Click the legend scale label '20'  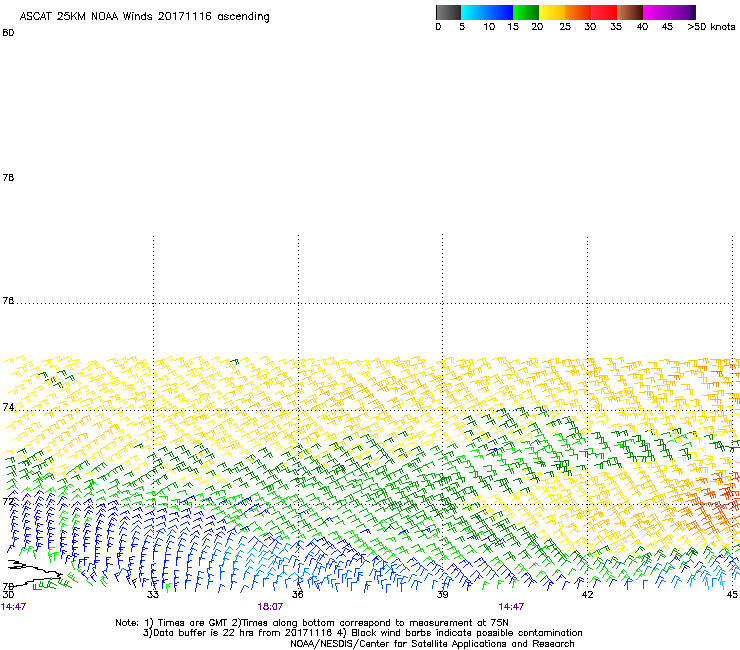click(537, 27)
